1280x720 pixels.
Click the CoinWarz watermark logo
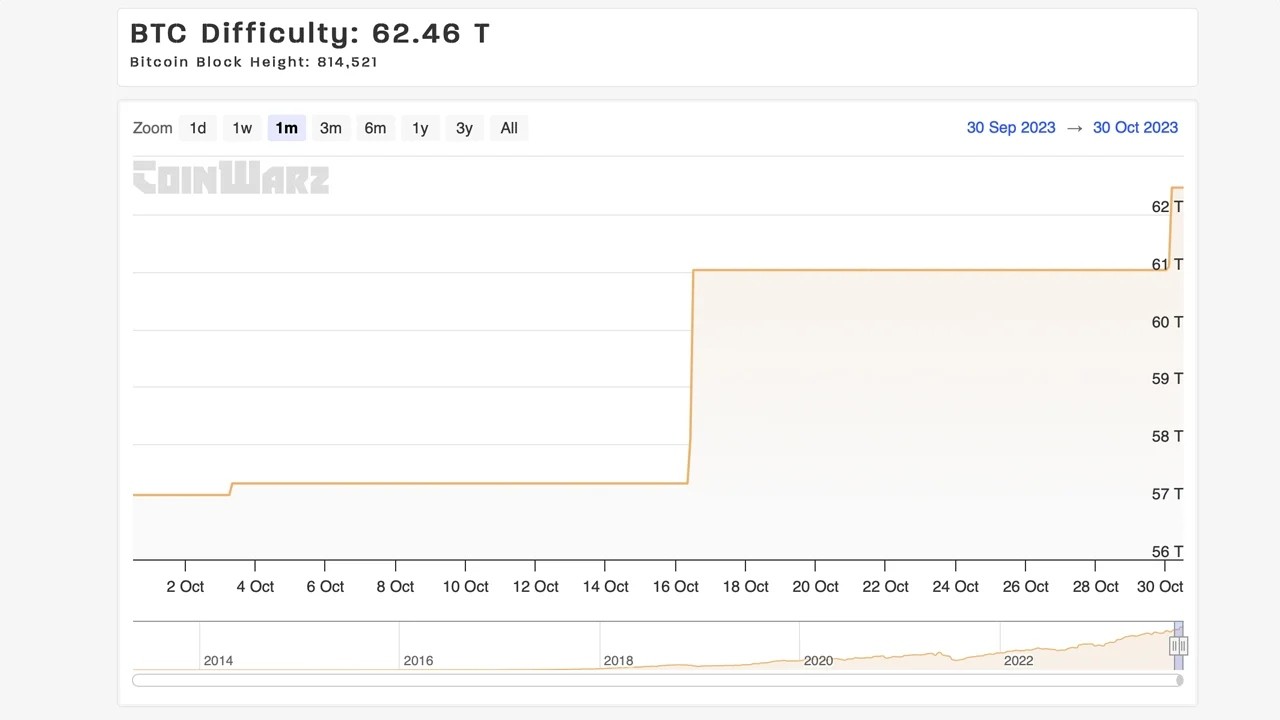coord(231,177)
